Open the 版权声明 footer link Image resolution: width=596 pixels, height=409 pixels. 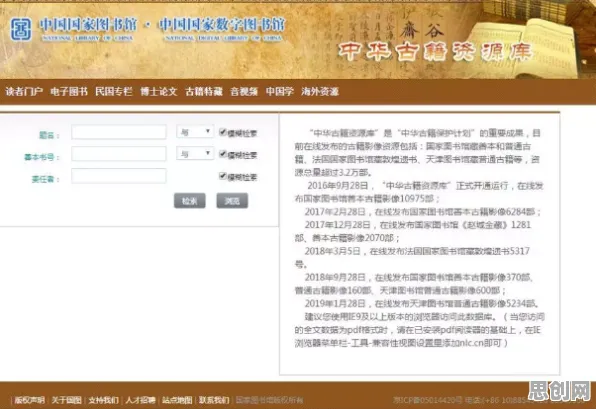point(30,400)
